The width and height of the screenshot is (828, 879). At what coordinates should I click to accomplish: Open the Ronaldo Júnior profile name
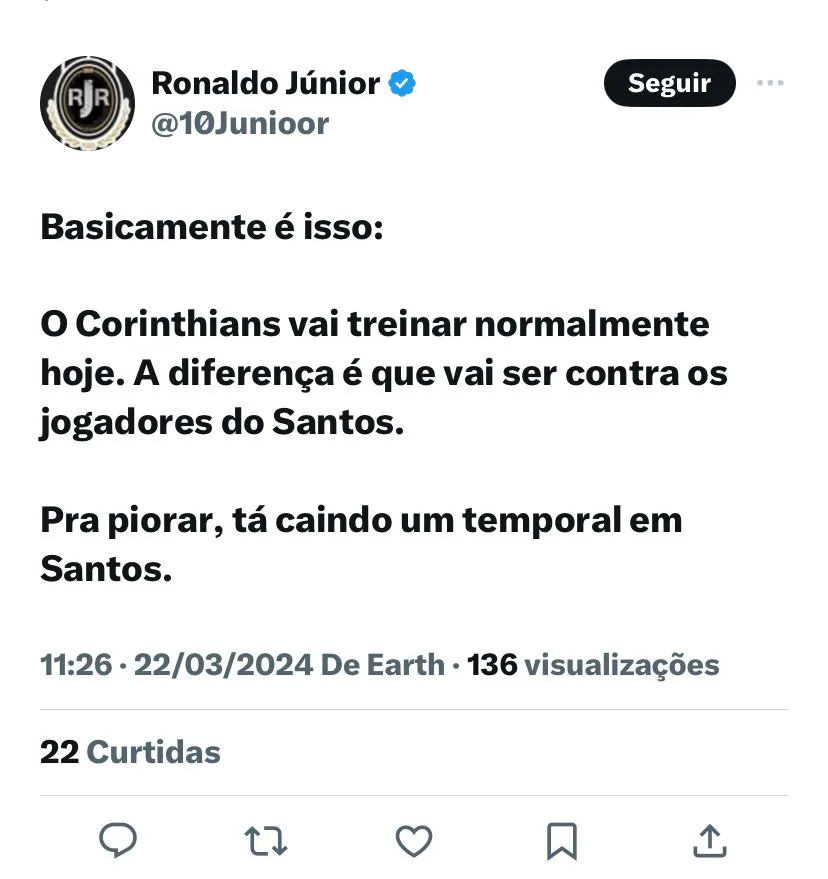tap(265, 84)
